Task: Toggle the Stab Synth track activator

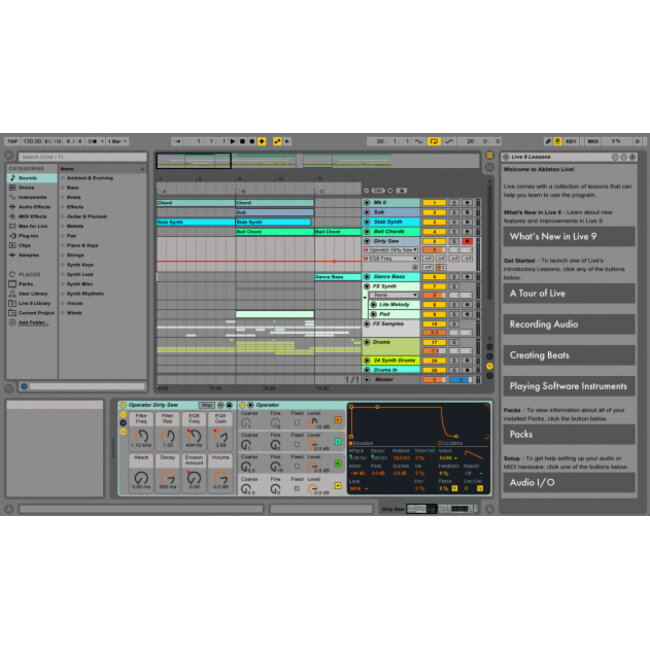Action: tap(434, 222)
